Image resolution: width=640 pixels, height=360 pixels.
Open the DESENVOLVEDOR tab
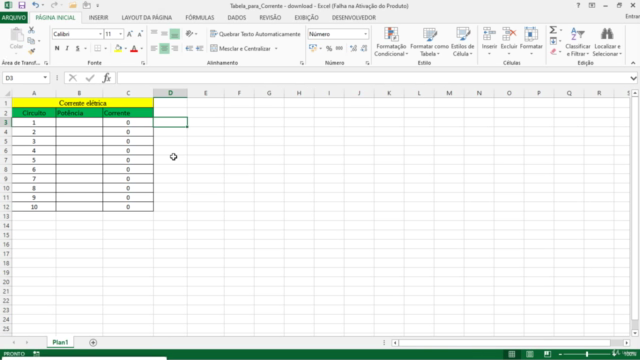pos(353,18)
